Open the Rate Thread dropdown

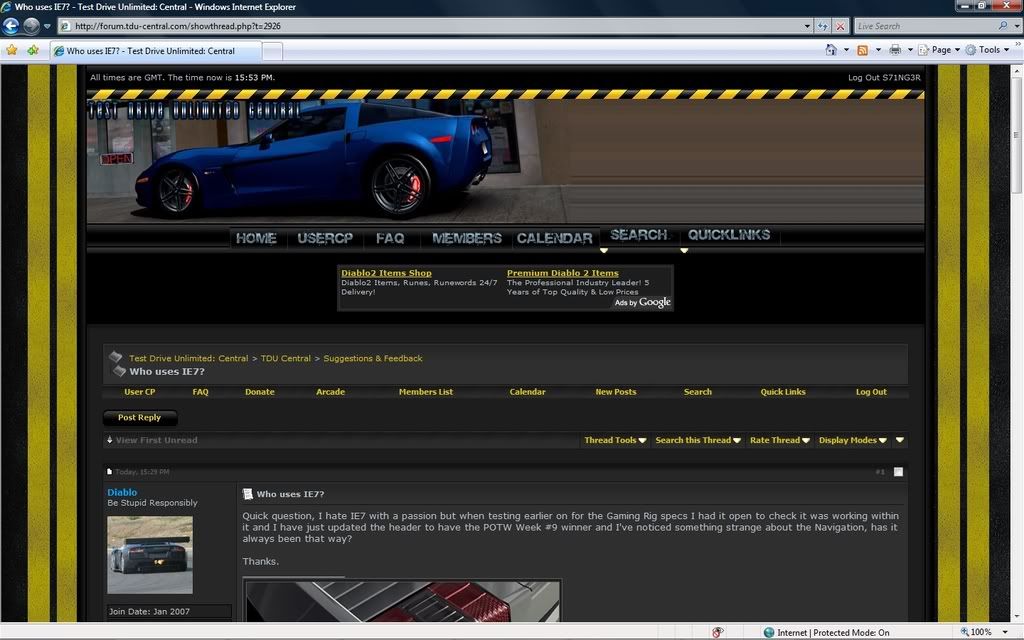click(779, 440)
